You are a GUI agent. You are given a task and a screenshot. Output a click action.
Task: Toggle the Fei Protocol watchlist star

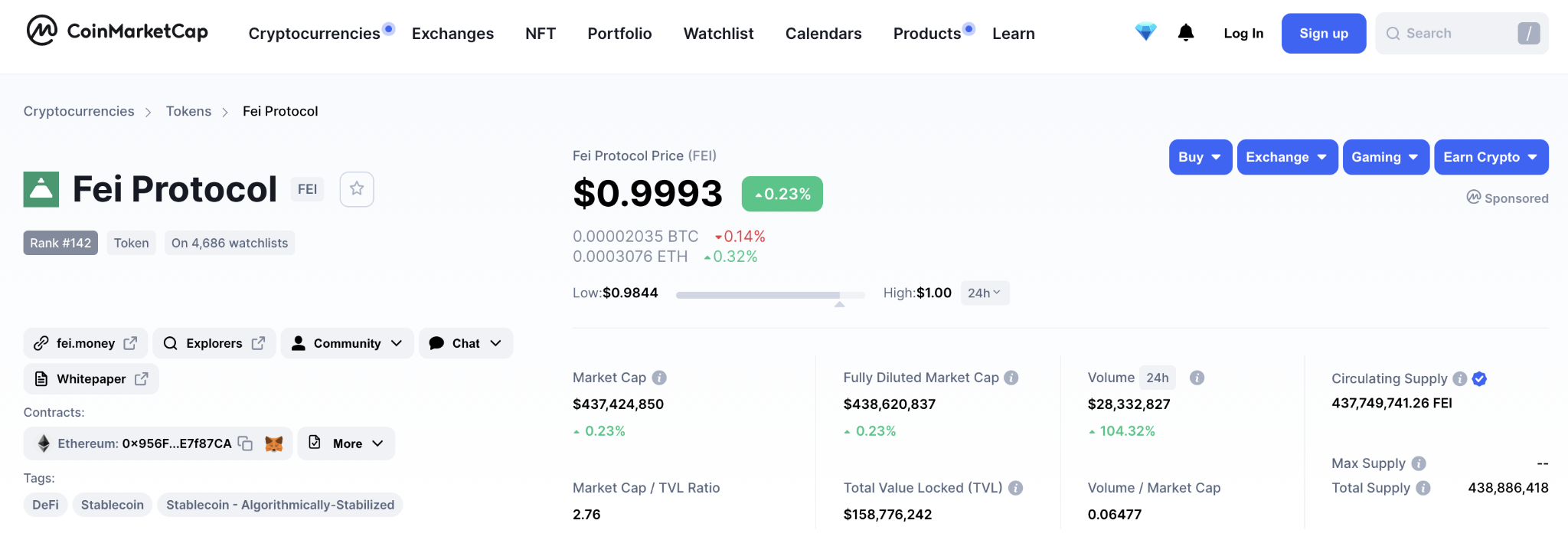pyautogui.click(x=357, y=189)
